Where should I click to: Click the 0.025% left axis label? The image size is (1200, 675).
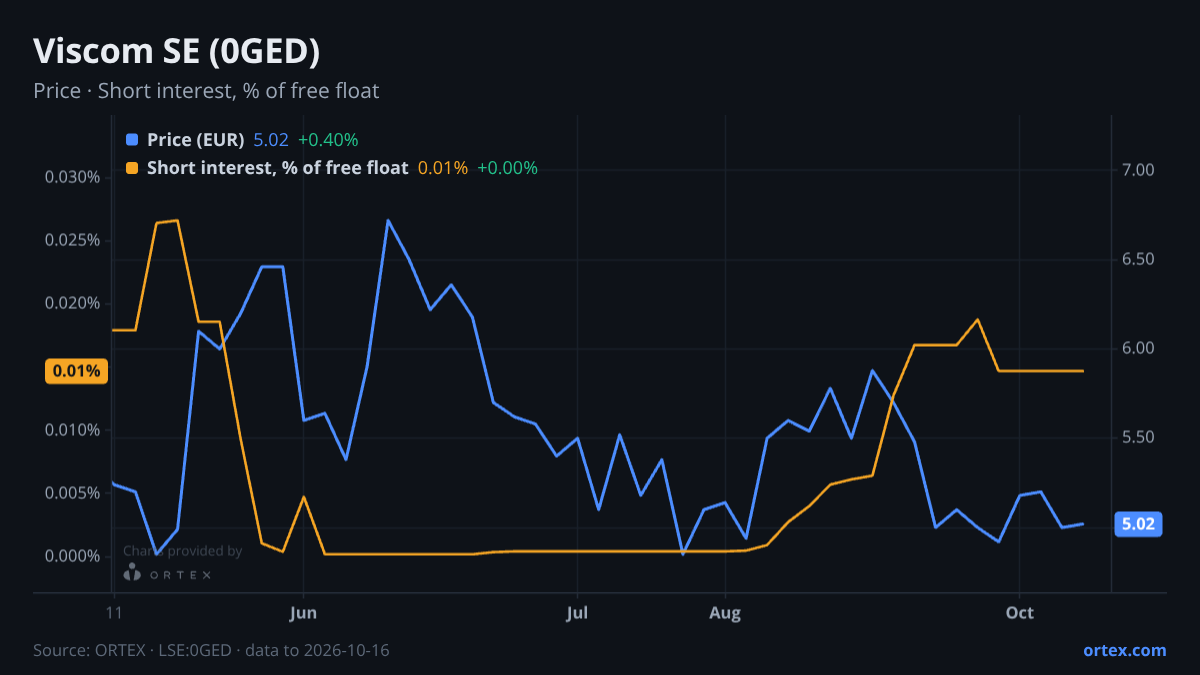click(x=73, y=240)
